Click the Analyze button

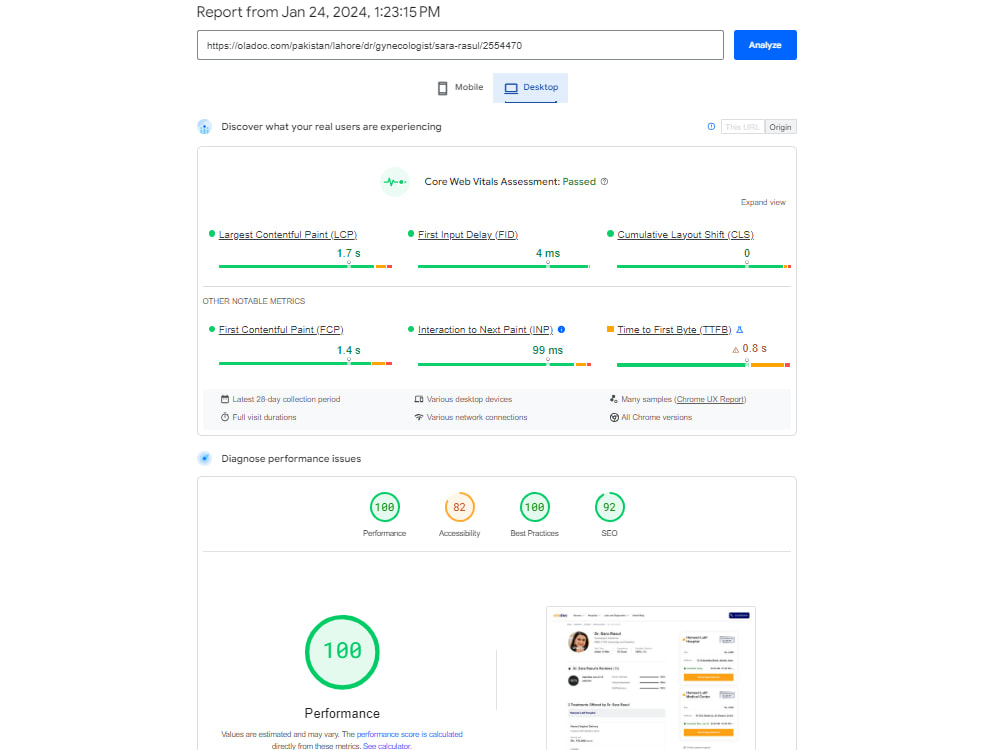(765, 45)
